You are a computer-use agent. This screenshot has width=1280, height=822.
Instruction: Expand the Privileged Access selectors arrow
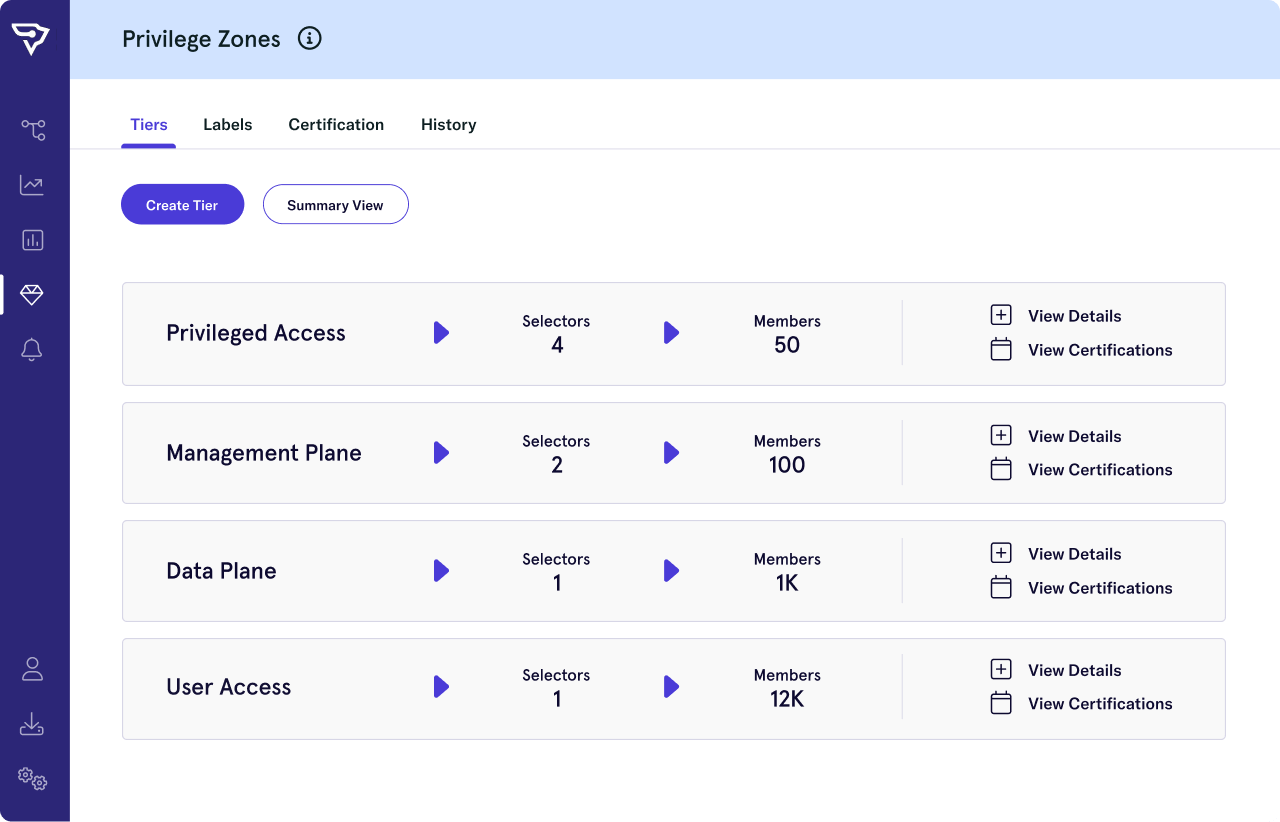[441, 333]
